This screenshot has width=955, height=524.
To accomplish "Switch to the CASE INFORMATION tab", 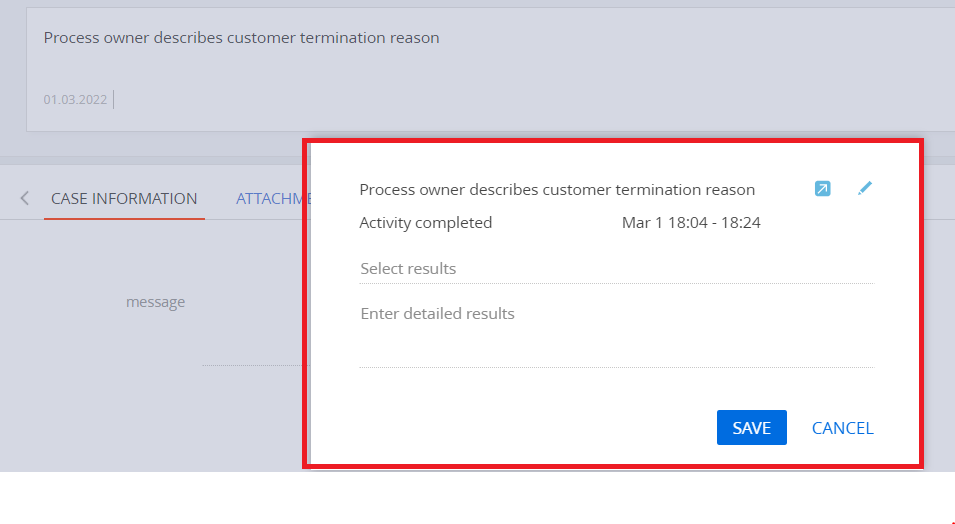I will (124, 199).
